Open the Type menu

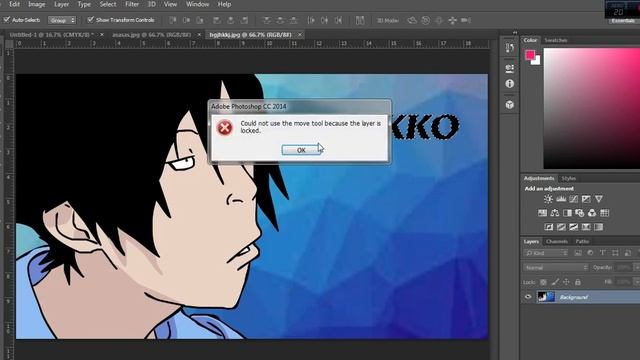click(84, 4)
